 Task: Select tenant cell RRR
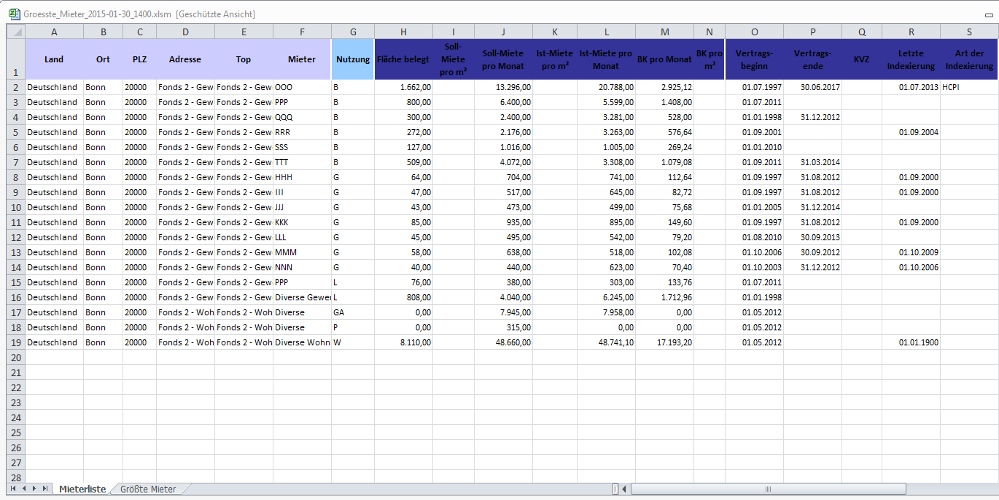[x=302, y=132]
